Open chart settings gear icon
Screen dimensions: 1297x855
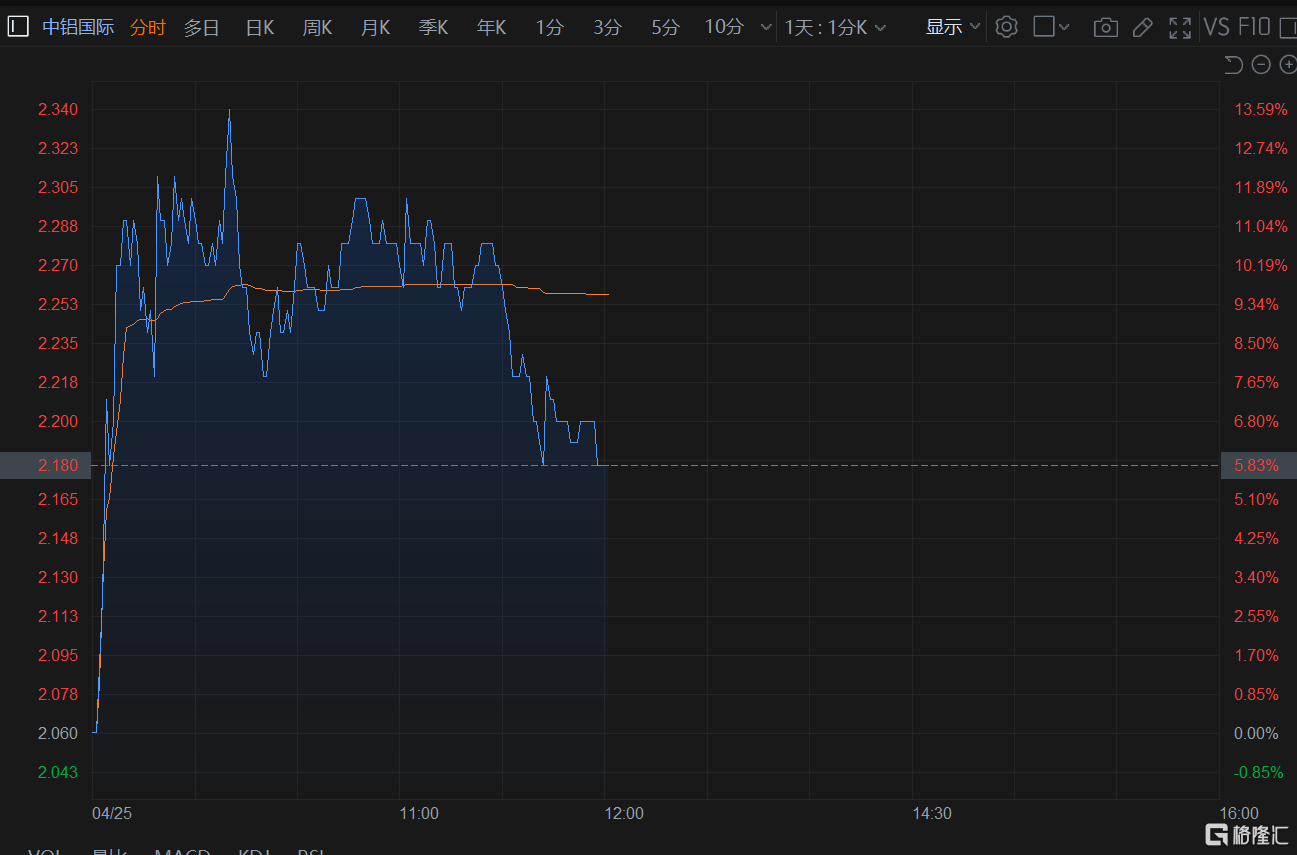pos(1007,27)
